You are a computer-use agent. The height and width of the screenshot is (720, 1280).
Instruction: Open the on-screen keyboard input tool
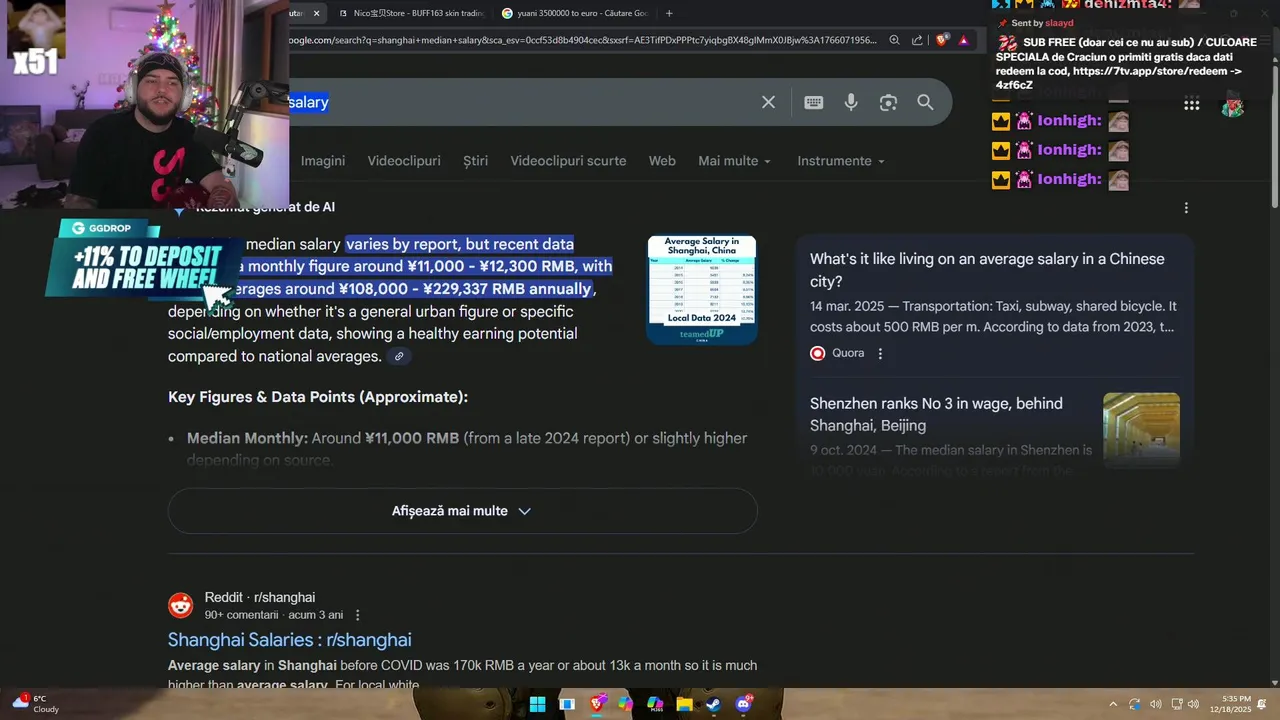point(814,102)
